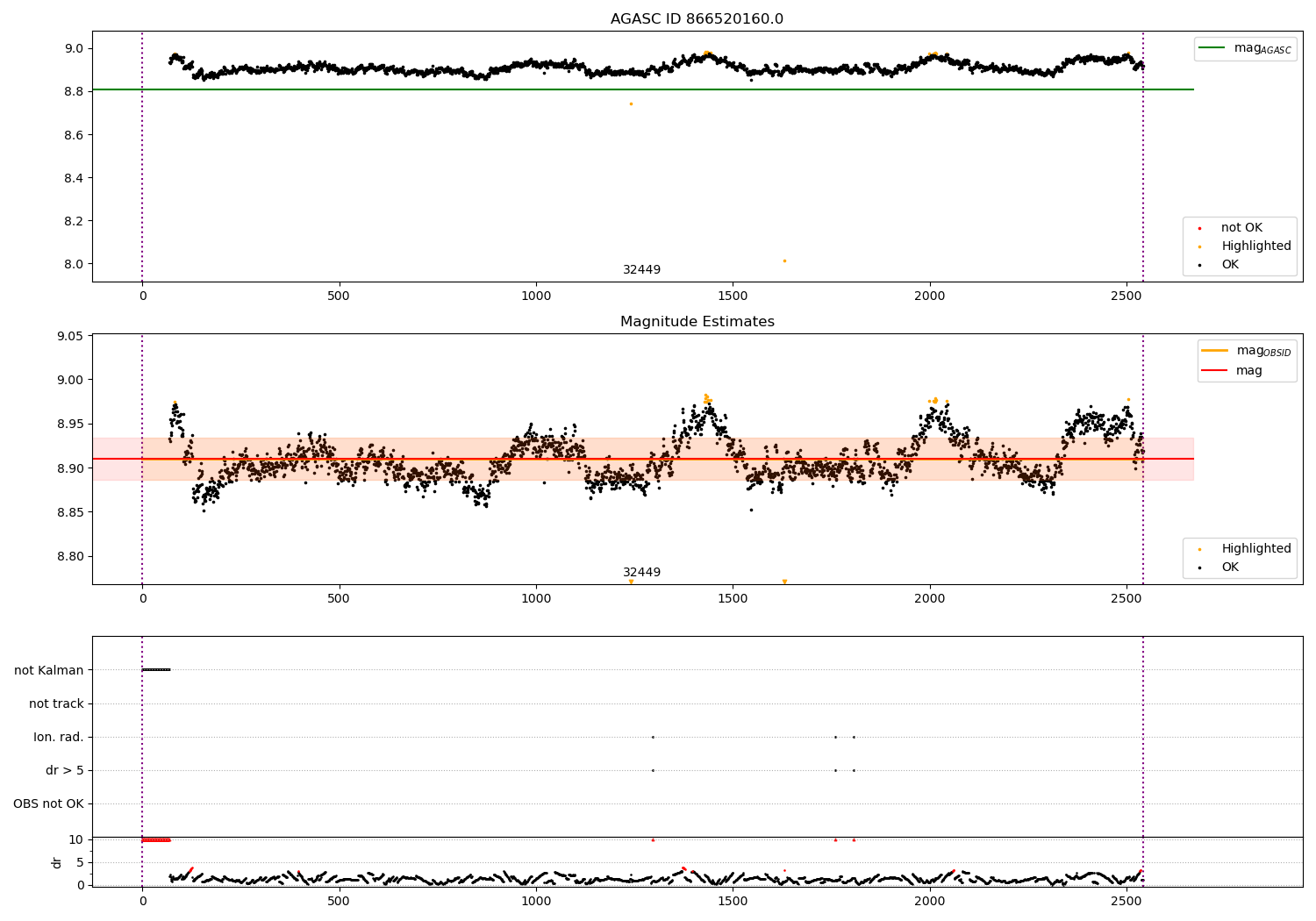1316x921 pixels.
Task: Click the 8.6 y-axis tick in AGASC plot
Action: (x=75, y=135)
